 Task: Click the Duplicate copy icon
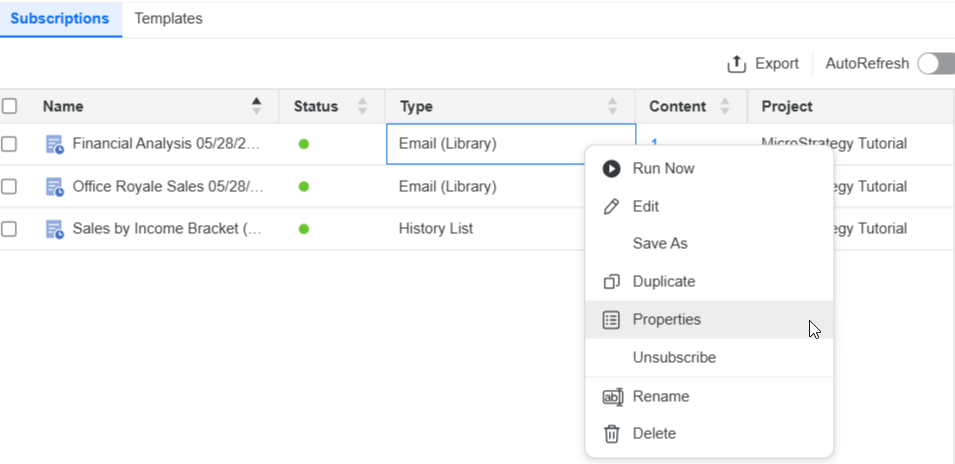pyautogui.click(x=611, y=282)
